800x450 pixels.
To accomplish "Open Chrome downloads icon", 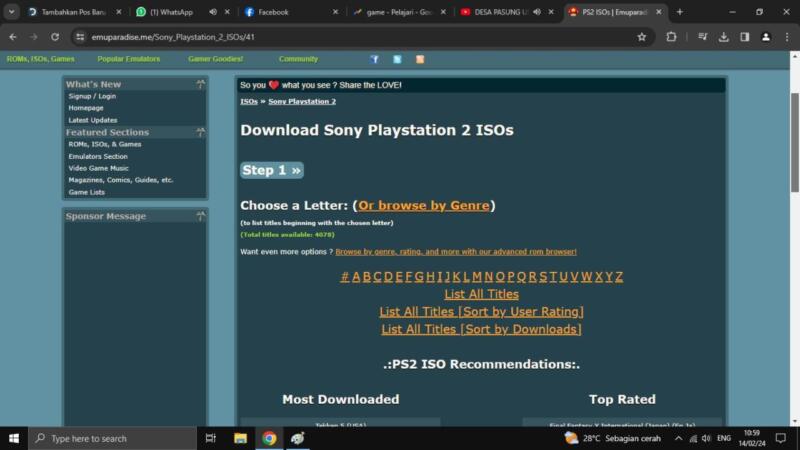I will click(x=723, y=37).
